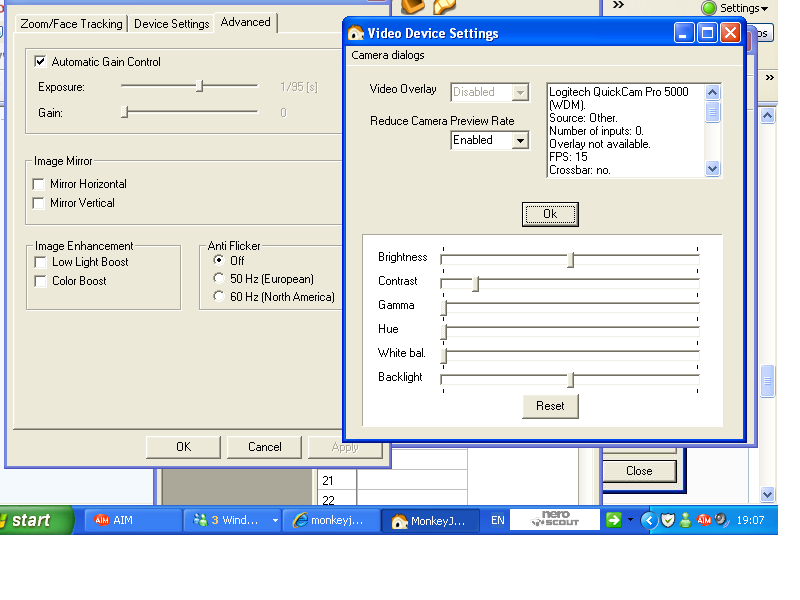Image resolution: width=800 pixels, height=600 pixels.
Task: Expand the Settings dropdown arrow
Action: [x=765, y=8]
